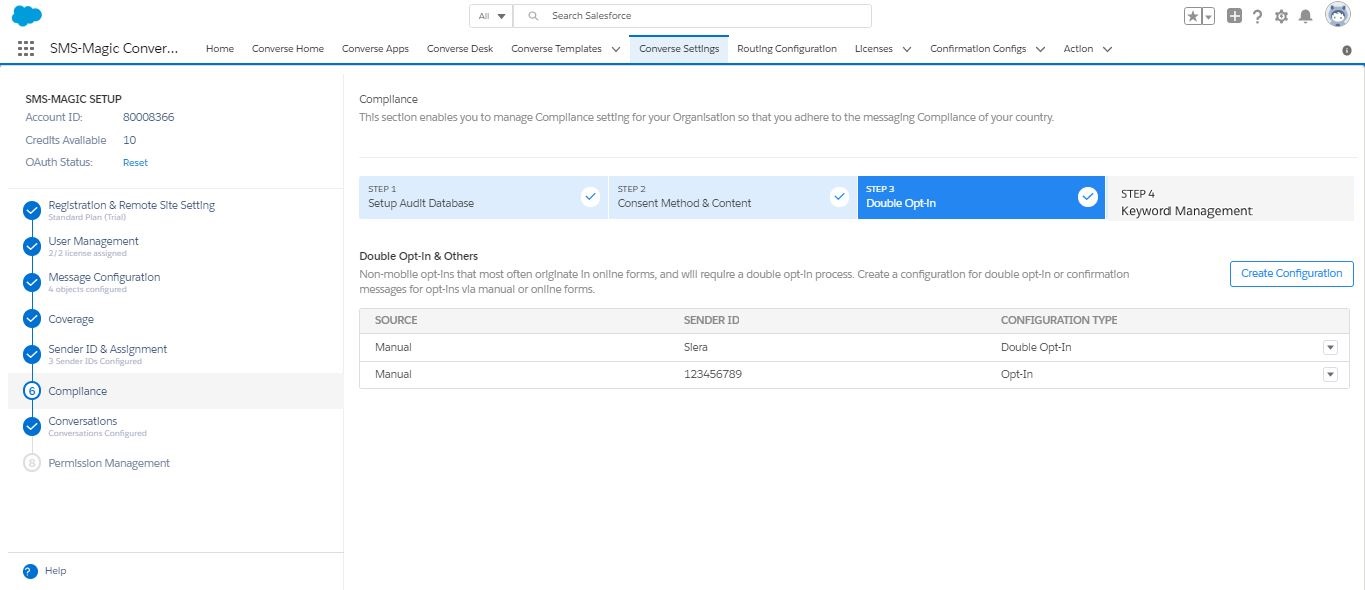Click Registration & Remote Site Setting check icon
Viewport: 1365px width, 590px height.
tap(32, 209)
